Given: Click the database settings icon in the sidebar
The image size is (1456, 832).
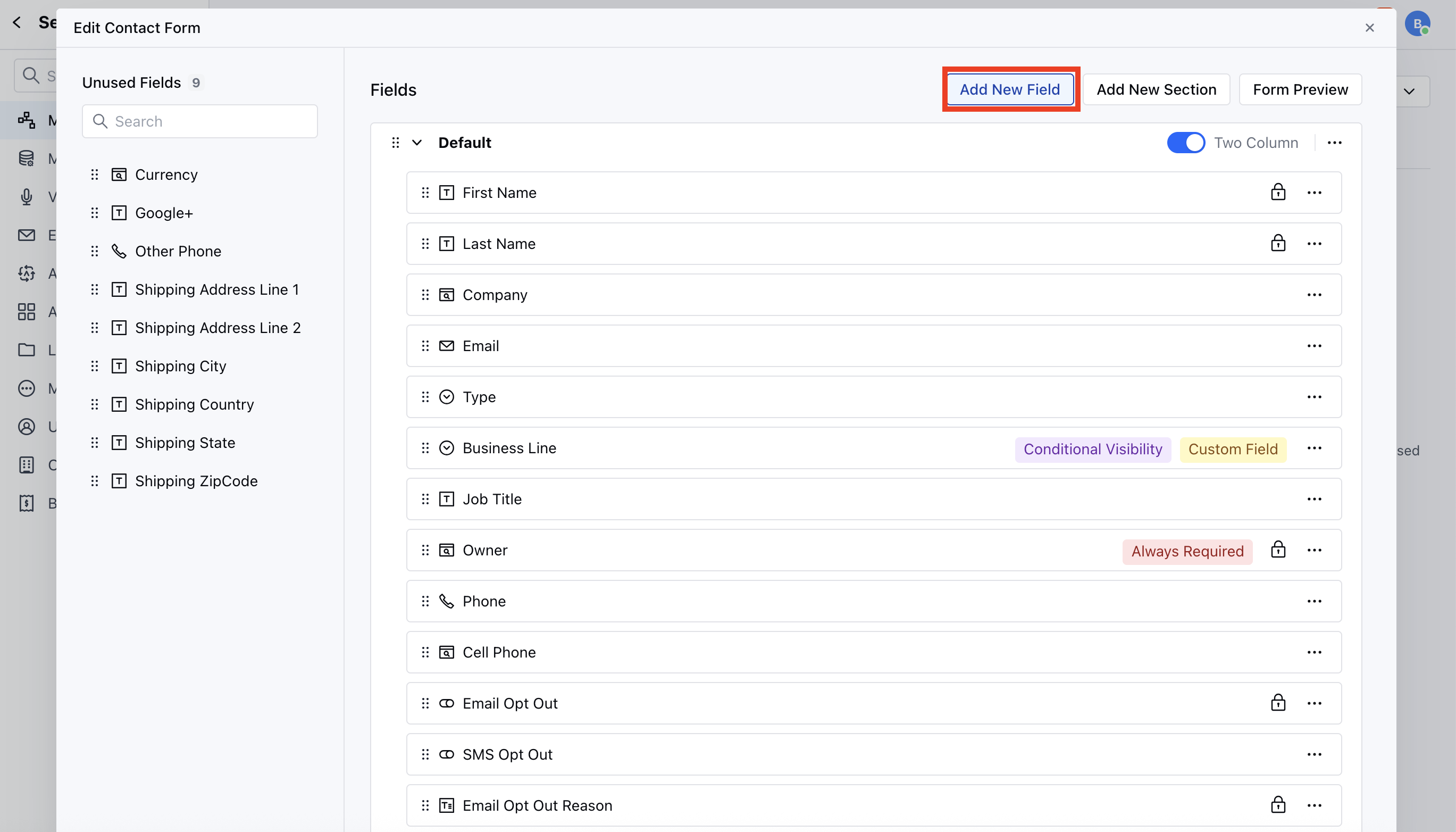Looking at the screenshot, I should click(27, 157).
